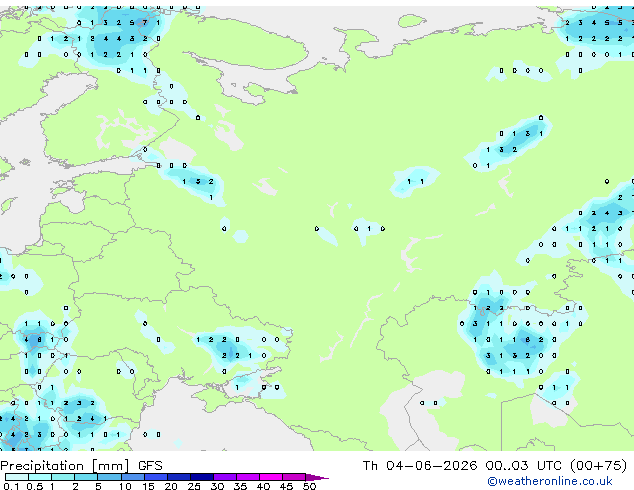Pick legend swatch between 0.1 and 0.5
Screen dimensions: 634x490
pos(17,477)
